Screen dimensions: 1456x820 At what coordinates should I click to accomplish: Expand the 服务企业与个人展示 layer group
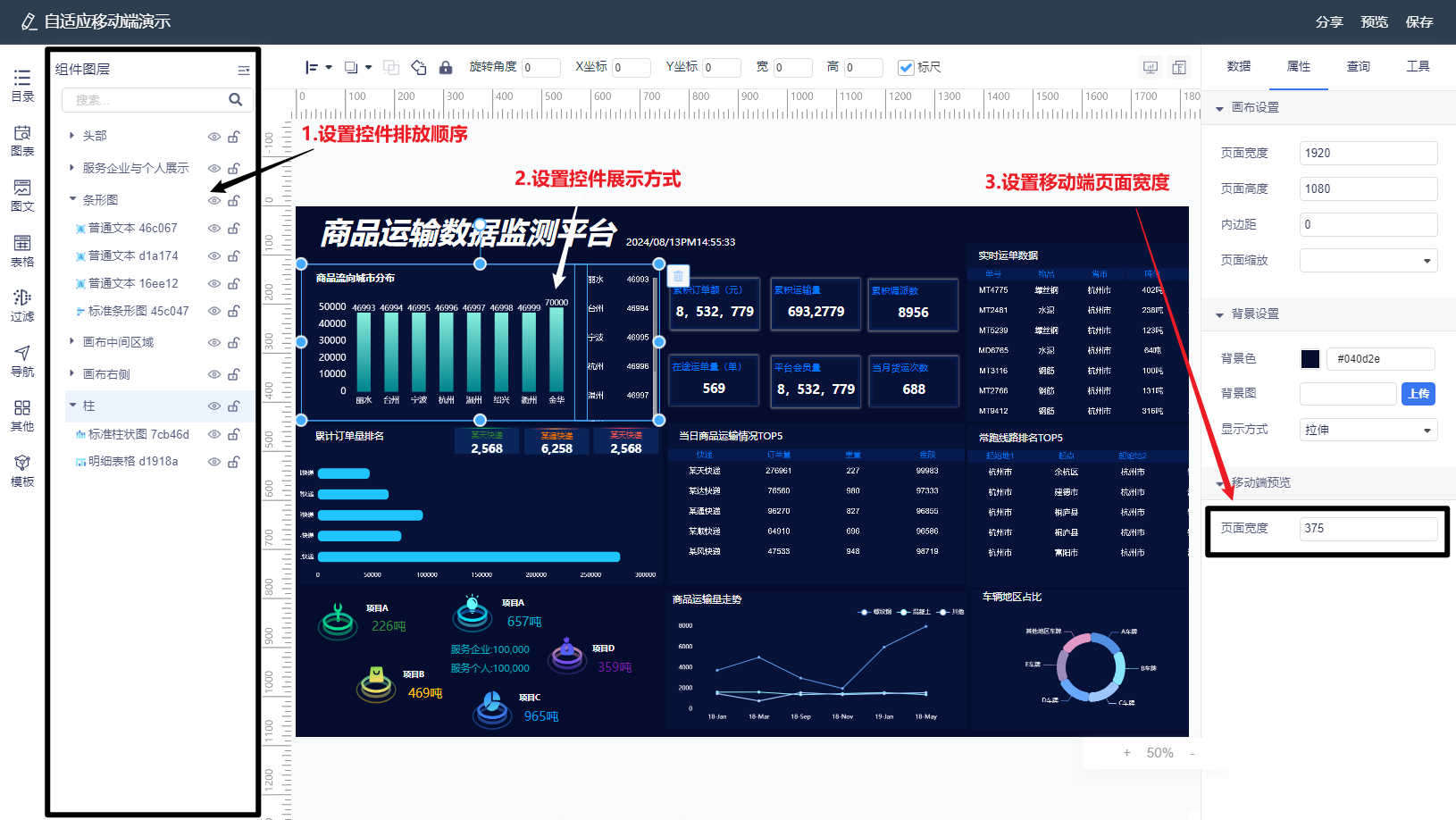pos(72,167)
